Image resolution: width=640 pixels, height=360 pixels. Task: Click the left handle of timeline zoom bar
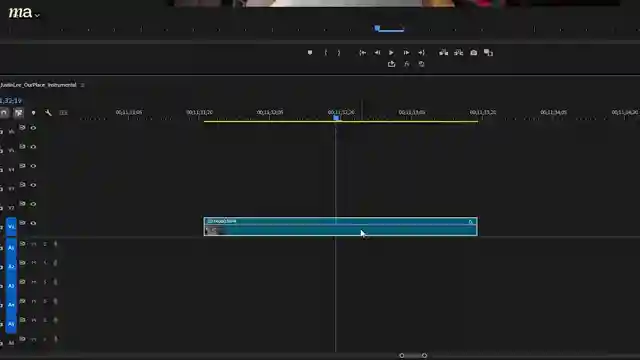(x=402, y=356)
